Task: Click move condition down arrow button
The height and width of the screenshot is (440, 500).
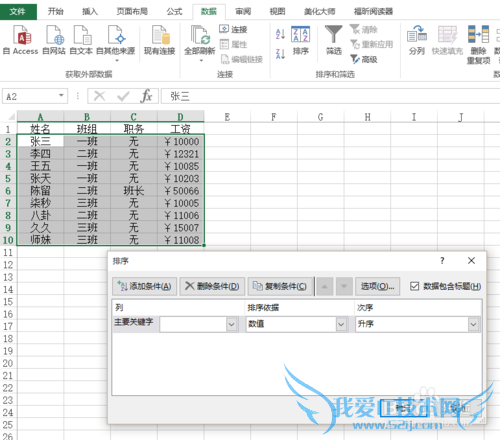Action: 344,286
